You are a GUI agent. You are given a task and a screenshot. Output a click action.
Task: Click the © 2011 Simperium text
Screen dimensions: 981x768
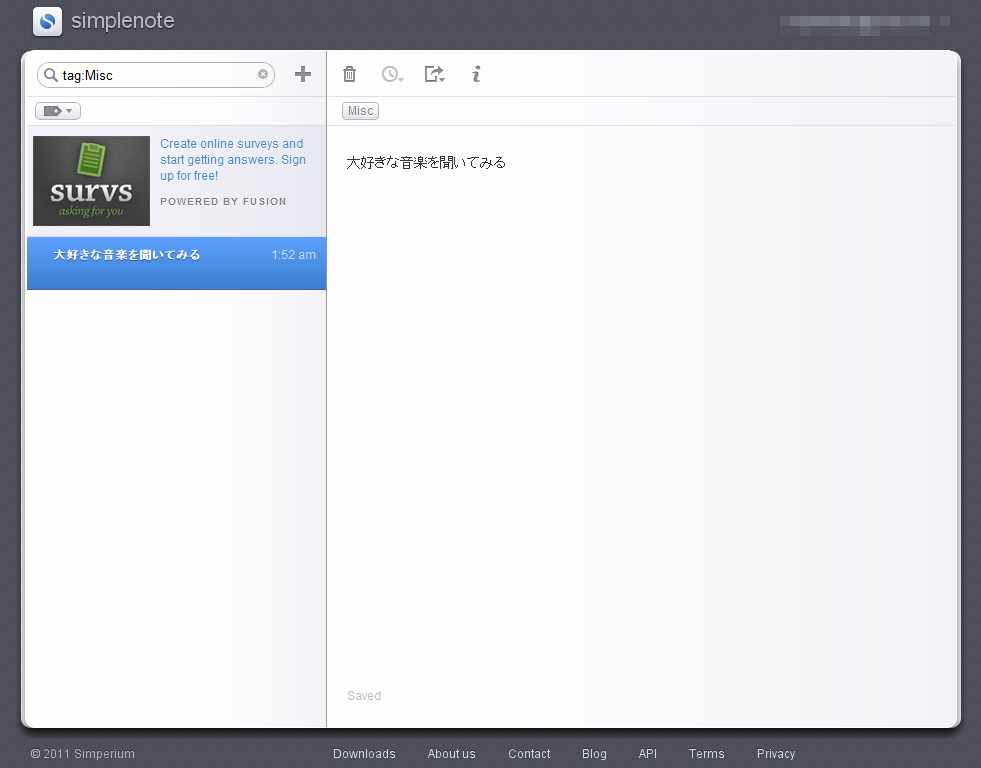tap(83, 754)
